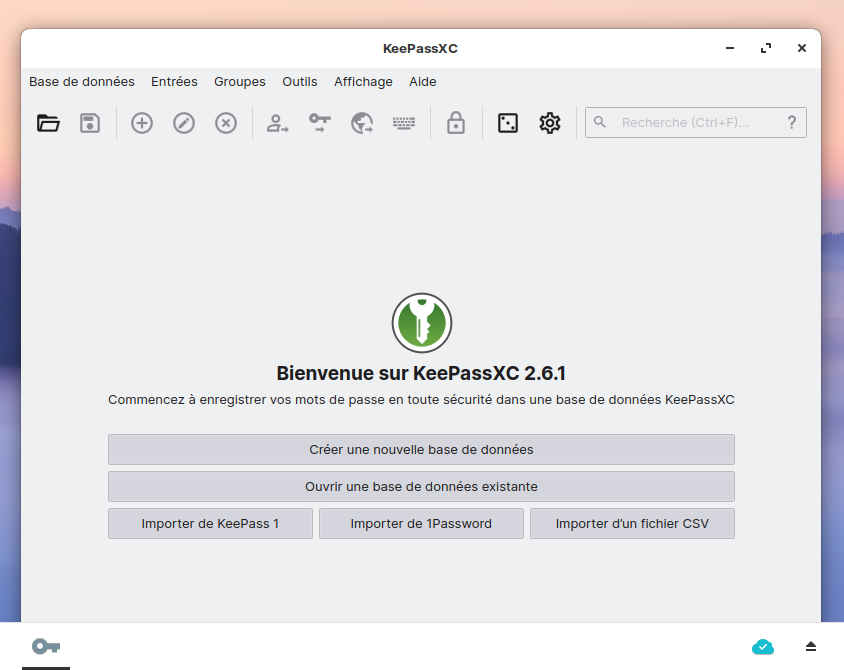Copy URL using the globe icon
844x670 pixels.
click(x=362, y=123)
